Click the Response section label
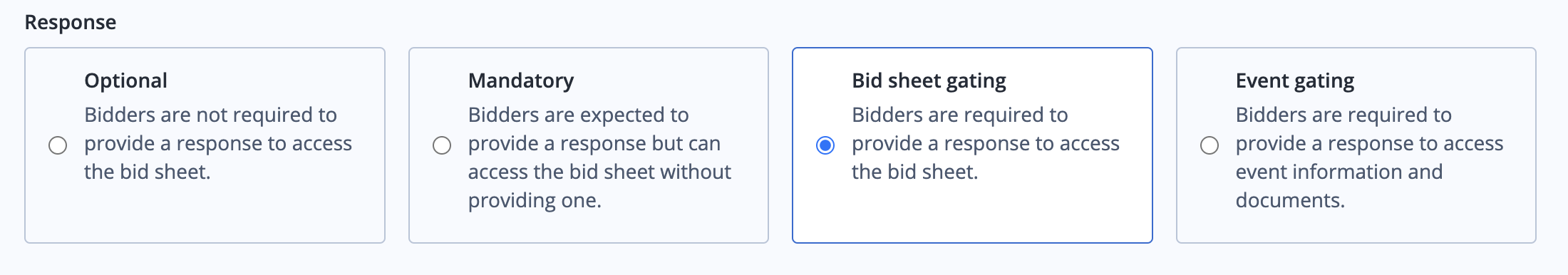 pyautogui.click(x=71, y=22)
